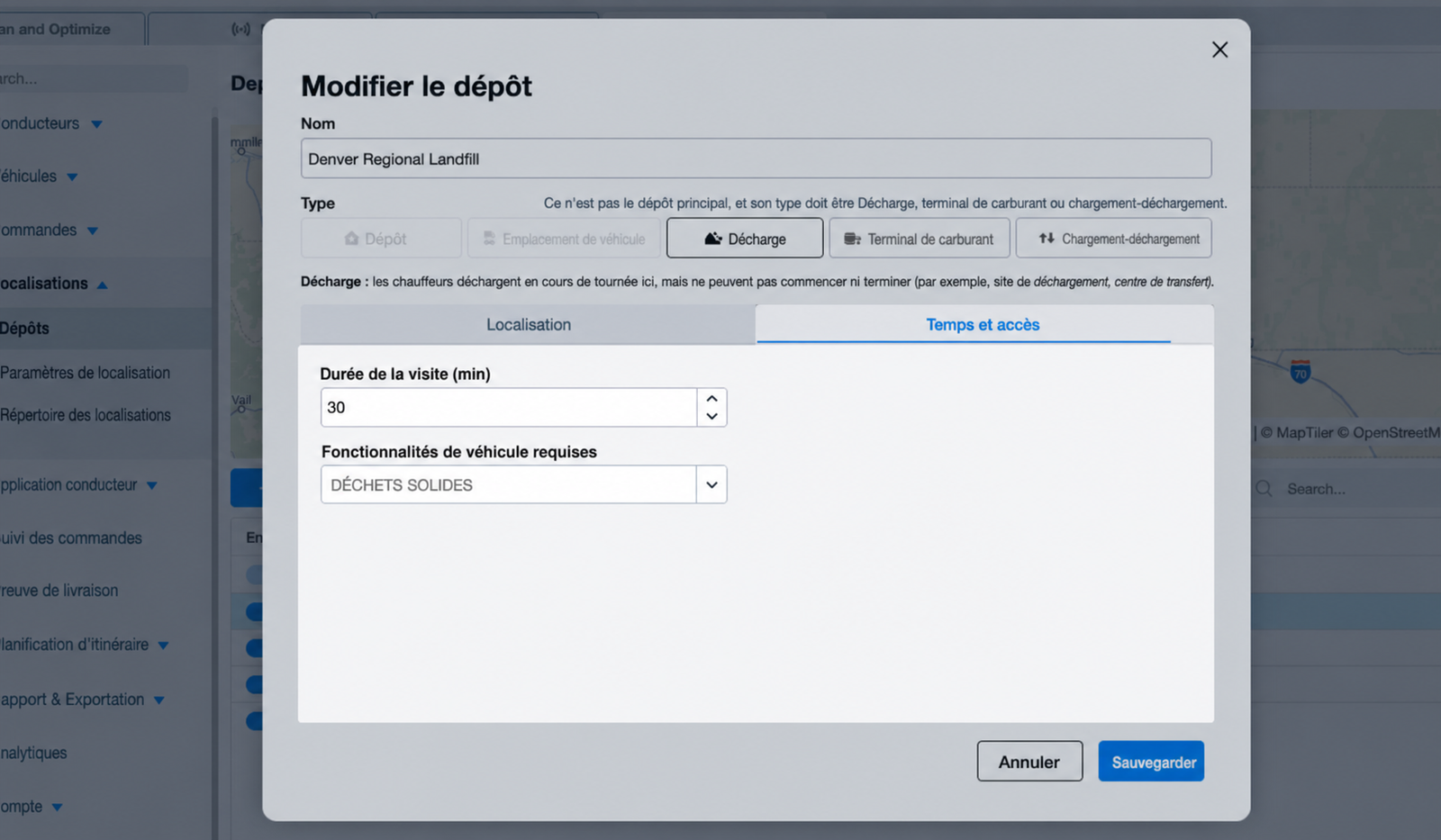This screenshot has height=840, width=1441.
Task: Select the Emplacement de véhicule type
Action: 564,239
